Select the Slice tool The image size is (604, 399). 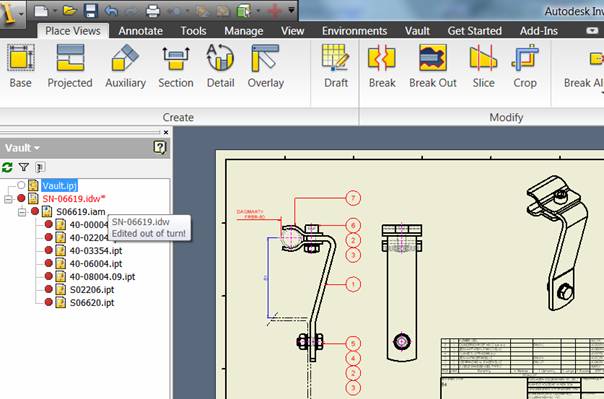click(483, 66)
